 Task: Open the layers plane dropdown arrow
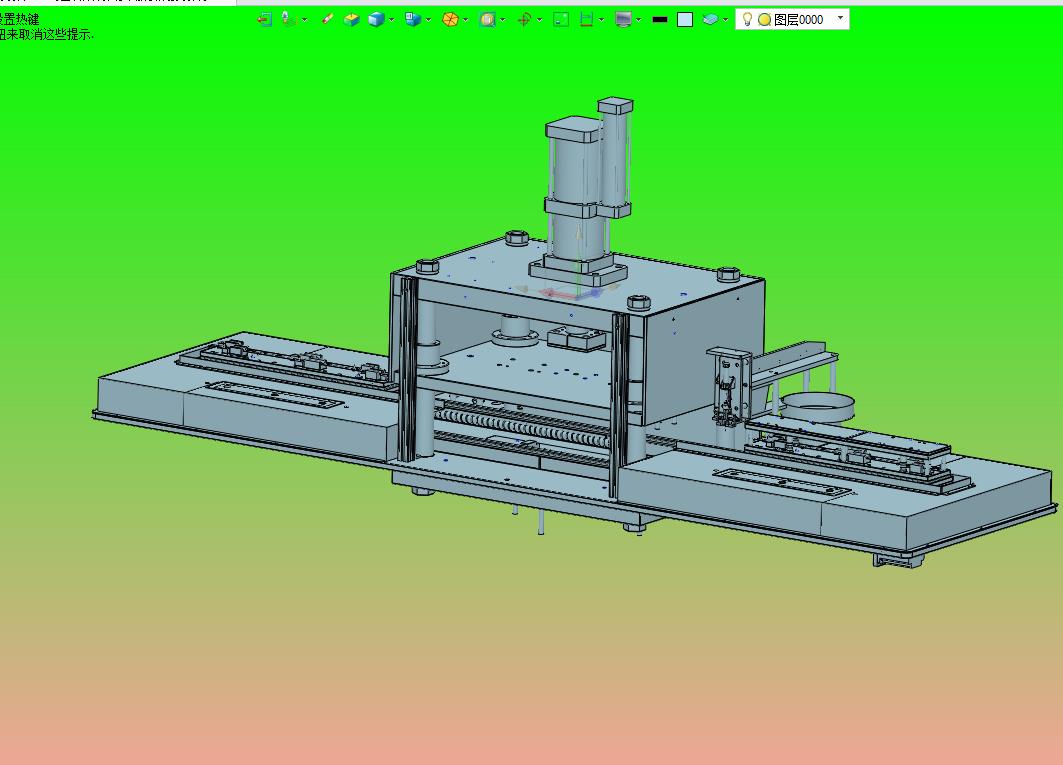click(725, 20)
